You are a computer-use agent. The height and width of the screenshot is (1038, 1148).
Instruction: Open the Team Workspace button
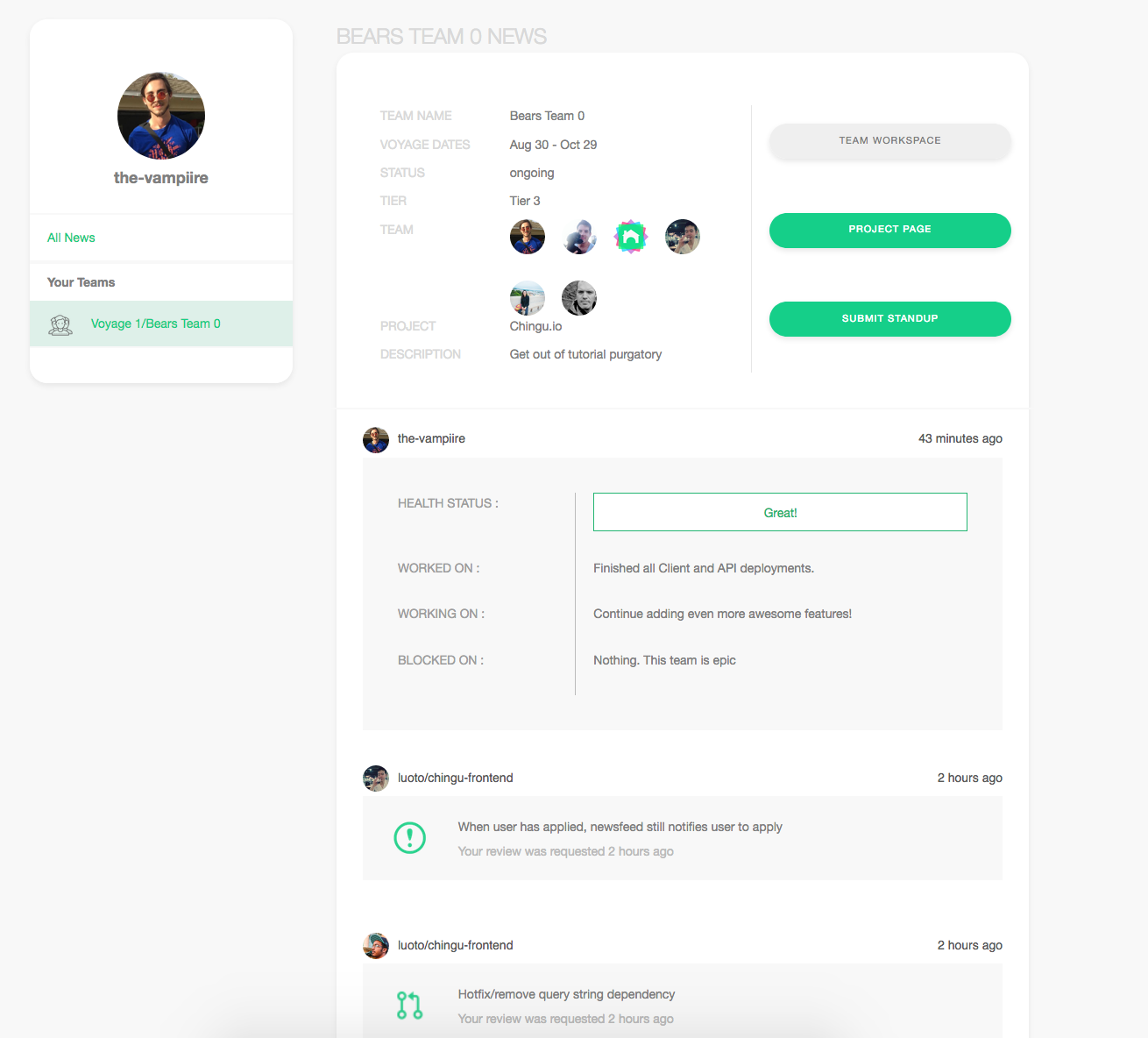point(890,141)
